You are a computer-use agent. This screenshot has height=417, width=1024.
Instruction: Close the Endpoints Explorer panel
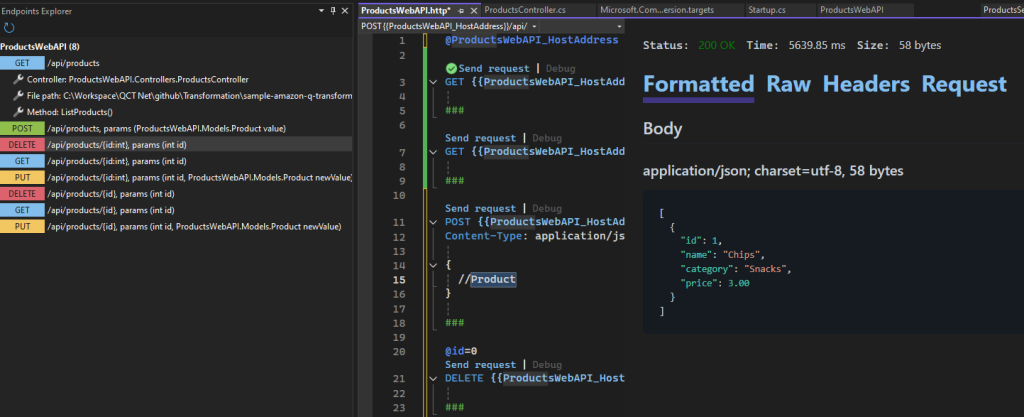click(345, 11)
